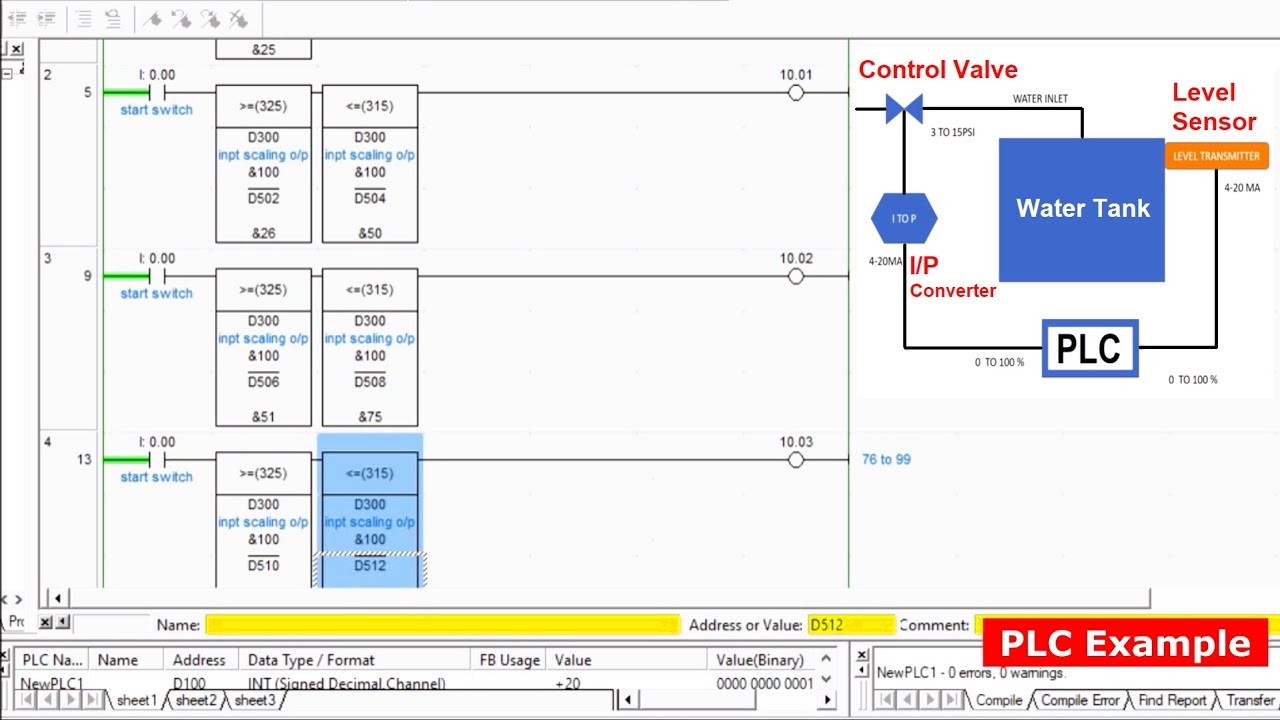
Task: Click the ladder horizontal scrollbar left arrow
Action: coord(58,598)
